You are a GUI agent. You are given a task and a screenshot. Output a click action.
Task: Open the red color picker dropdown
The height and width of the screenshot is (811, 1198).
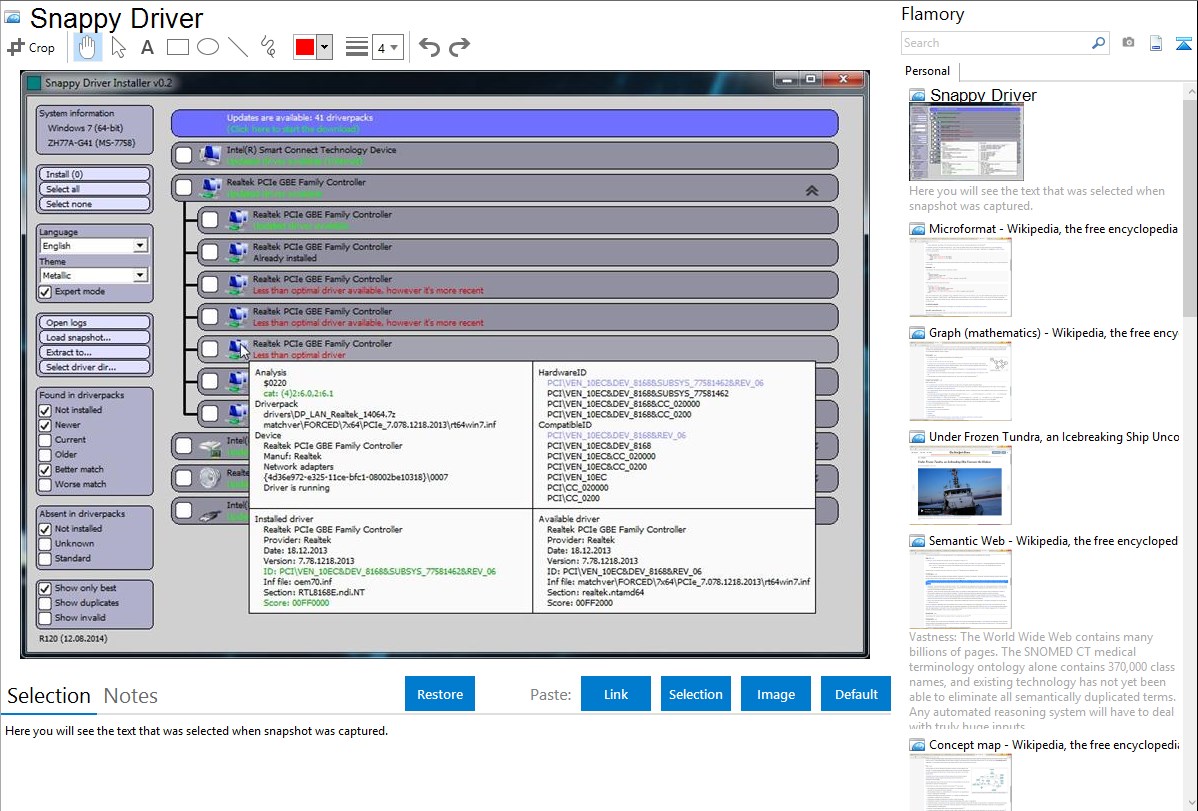click(324, 47)
